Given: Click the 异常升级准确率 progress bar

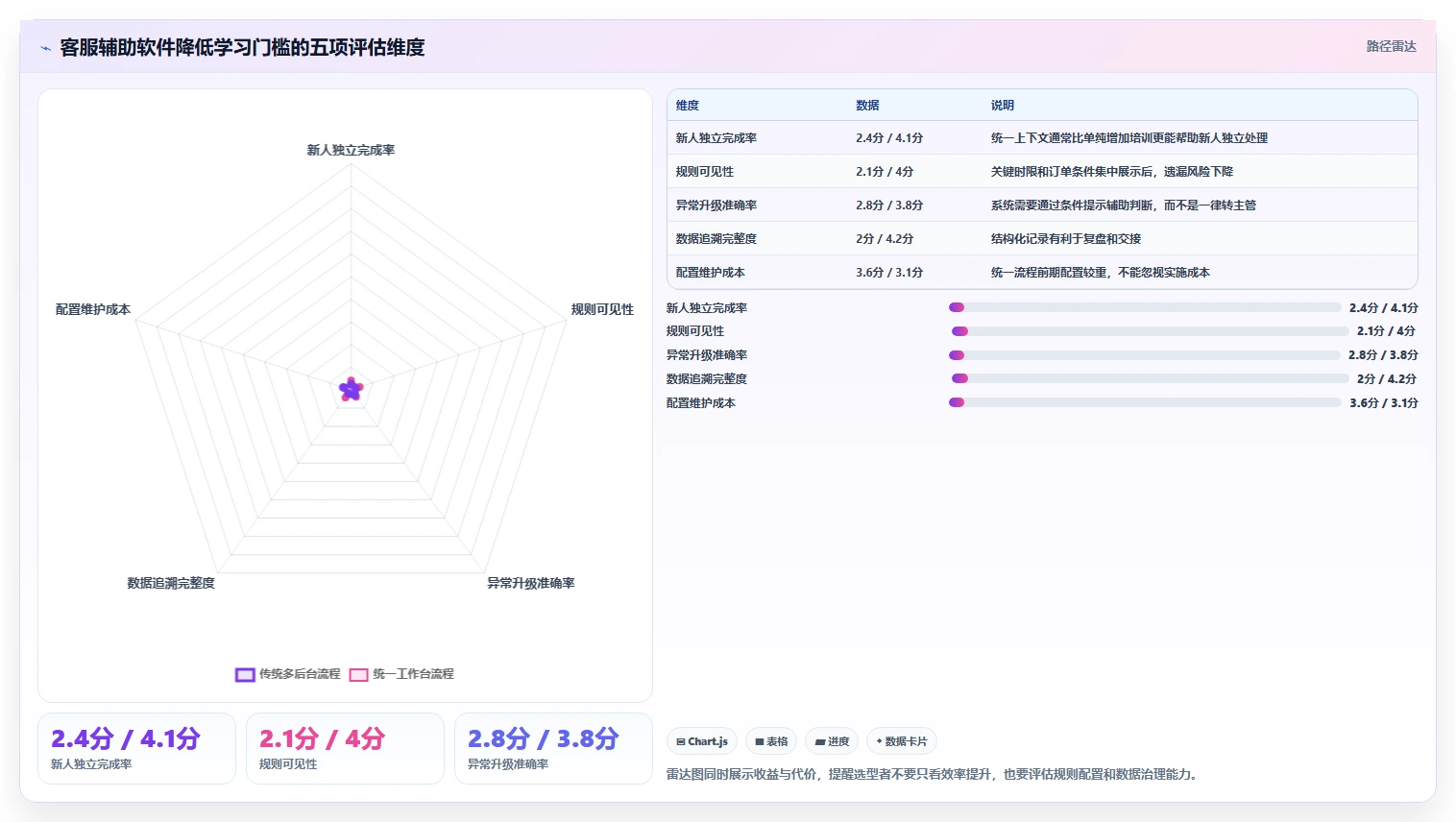Looking at the screenshot, I should pos(1145,355).
